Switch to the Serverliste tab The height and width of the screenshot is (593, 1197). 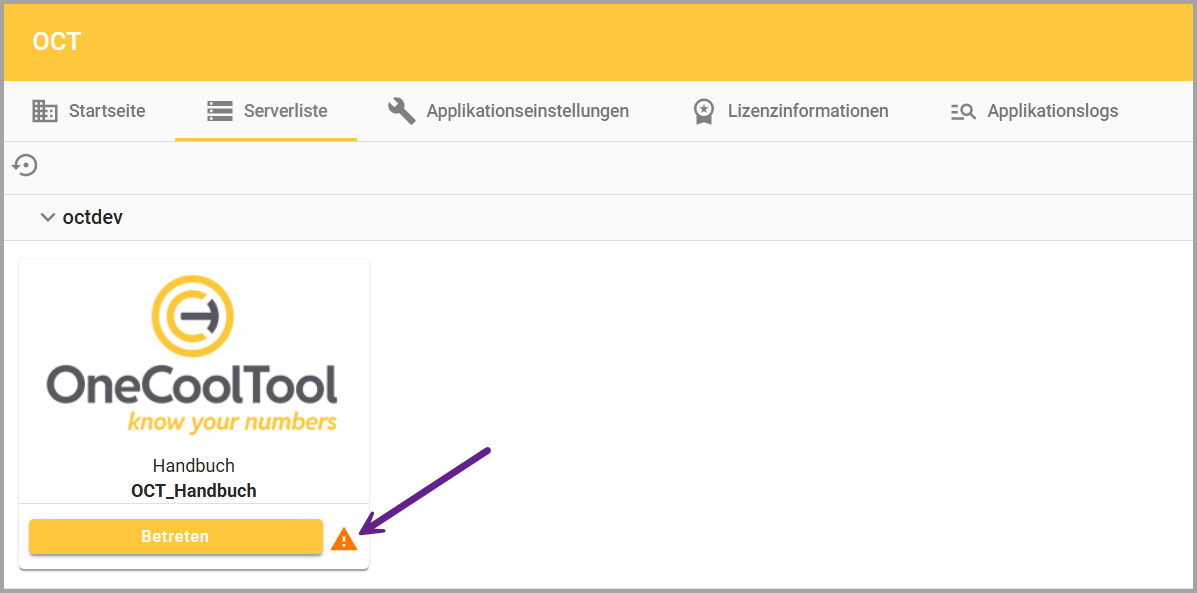266,111
